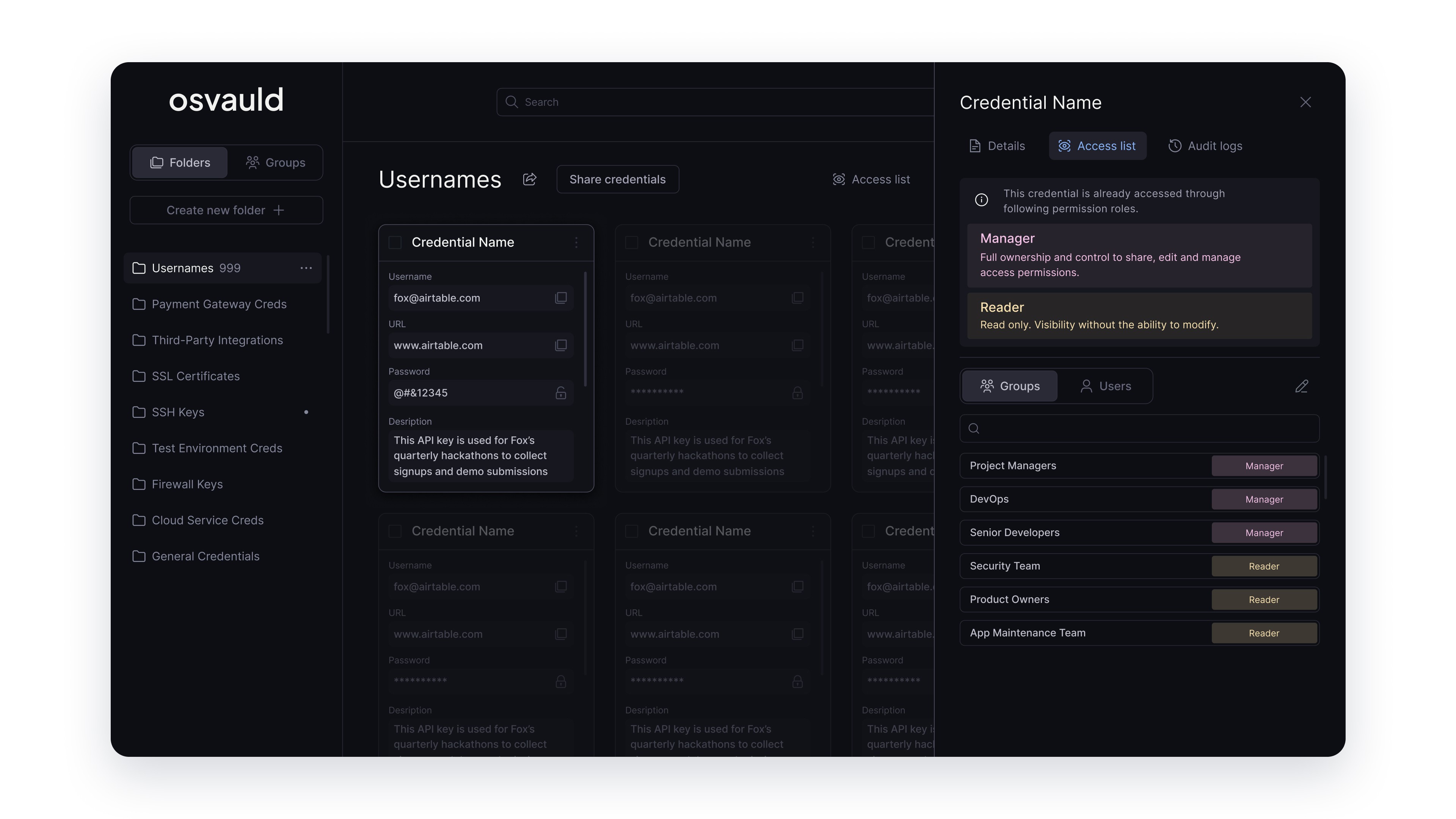Copy the fox@airtable.com username in first card
The image size is (1456, 819).
click(560, 298)
